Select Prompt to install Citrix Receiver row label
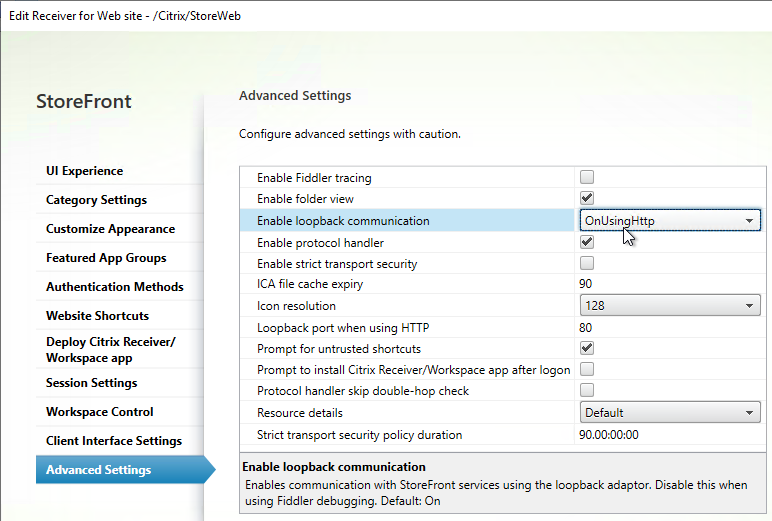The width and height of the screenshot is (772, 521). coord(414,370)
